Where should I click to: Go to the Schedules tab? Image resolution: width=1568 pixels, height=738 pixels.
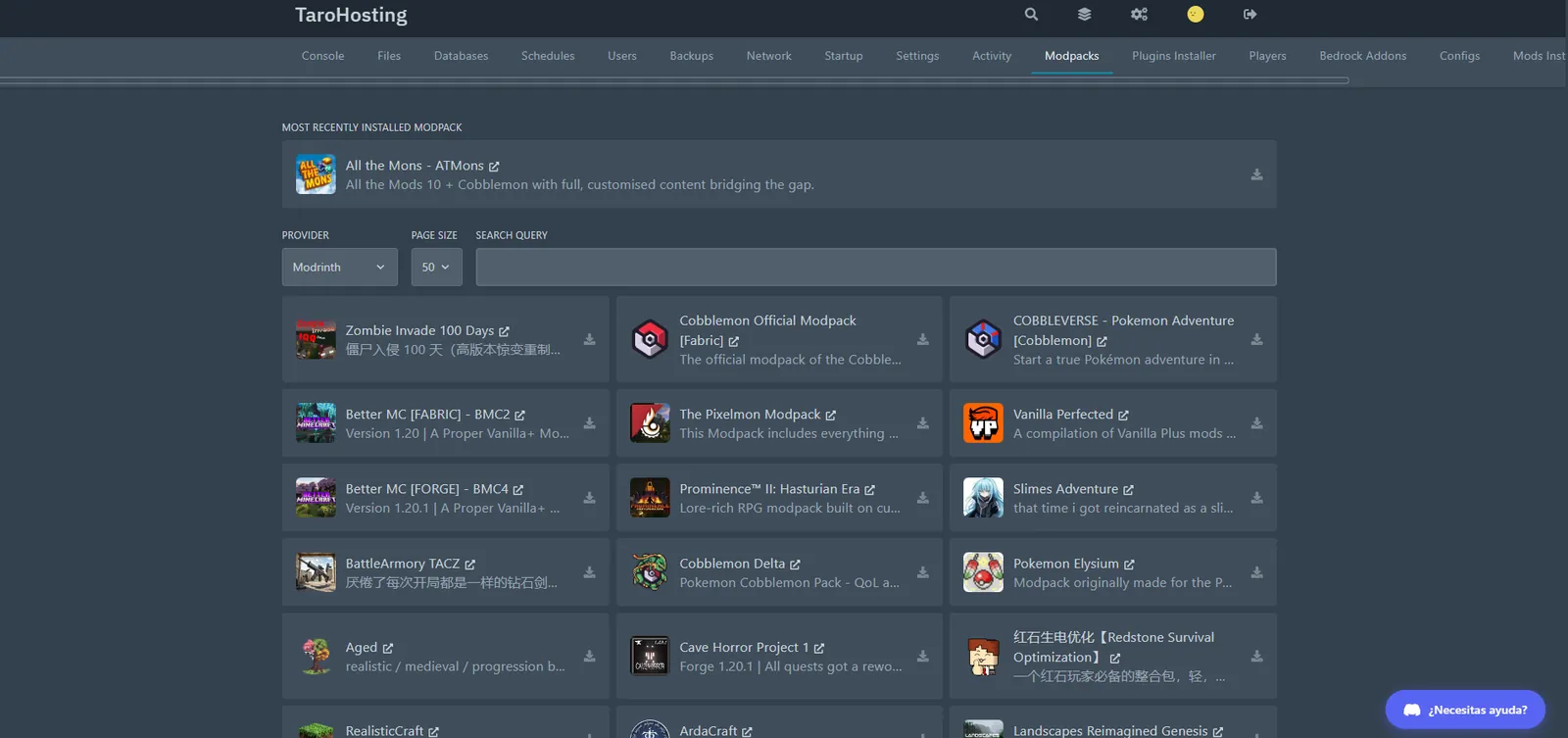click(x=548, y=56)
